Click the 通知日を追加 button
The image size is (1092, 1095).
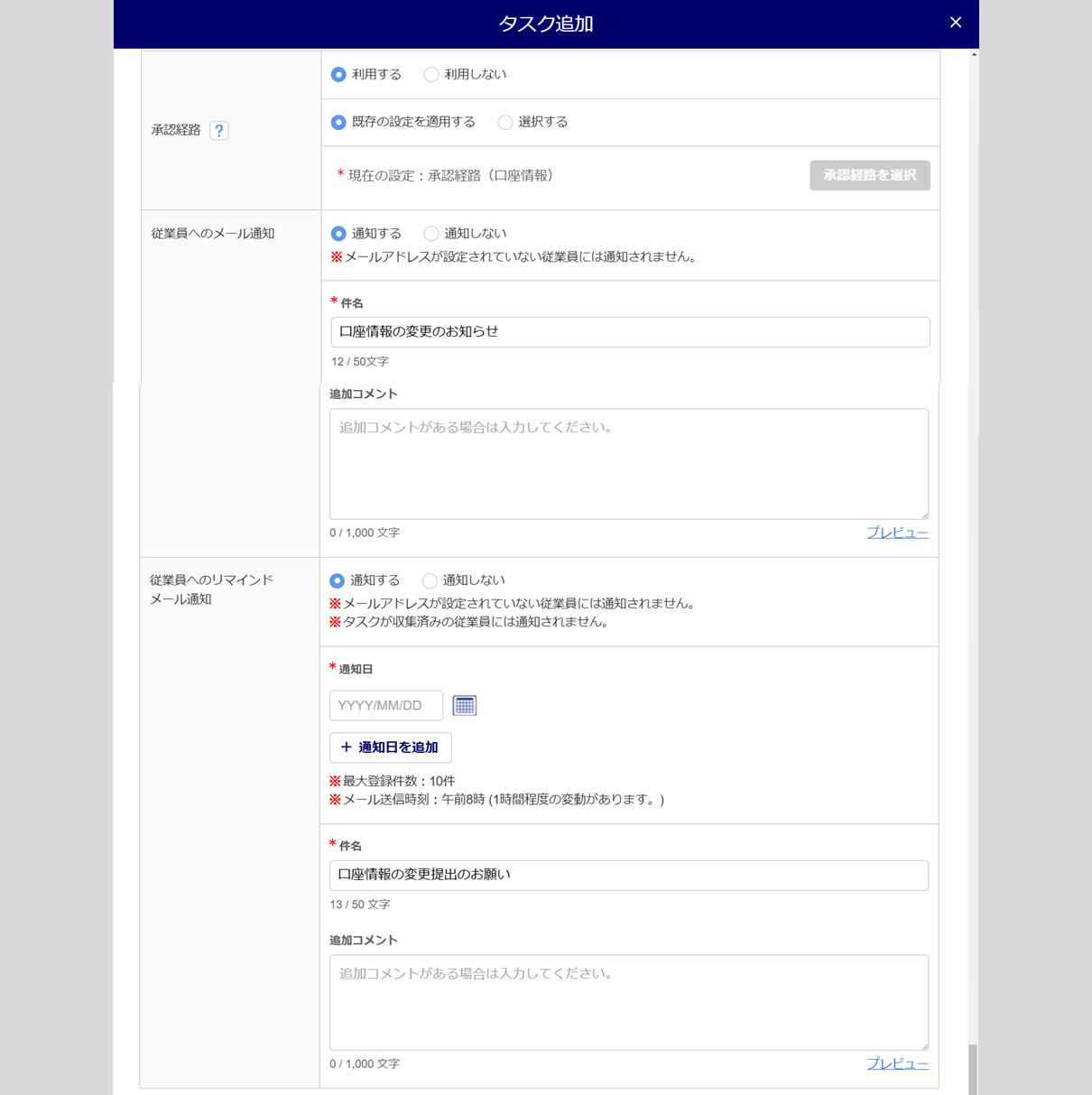390,747
